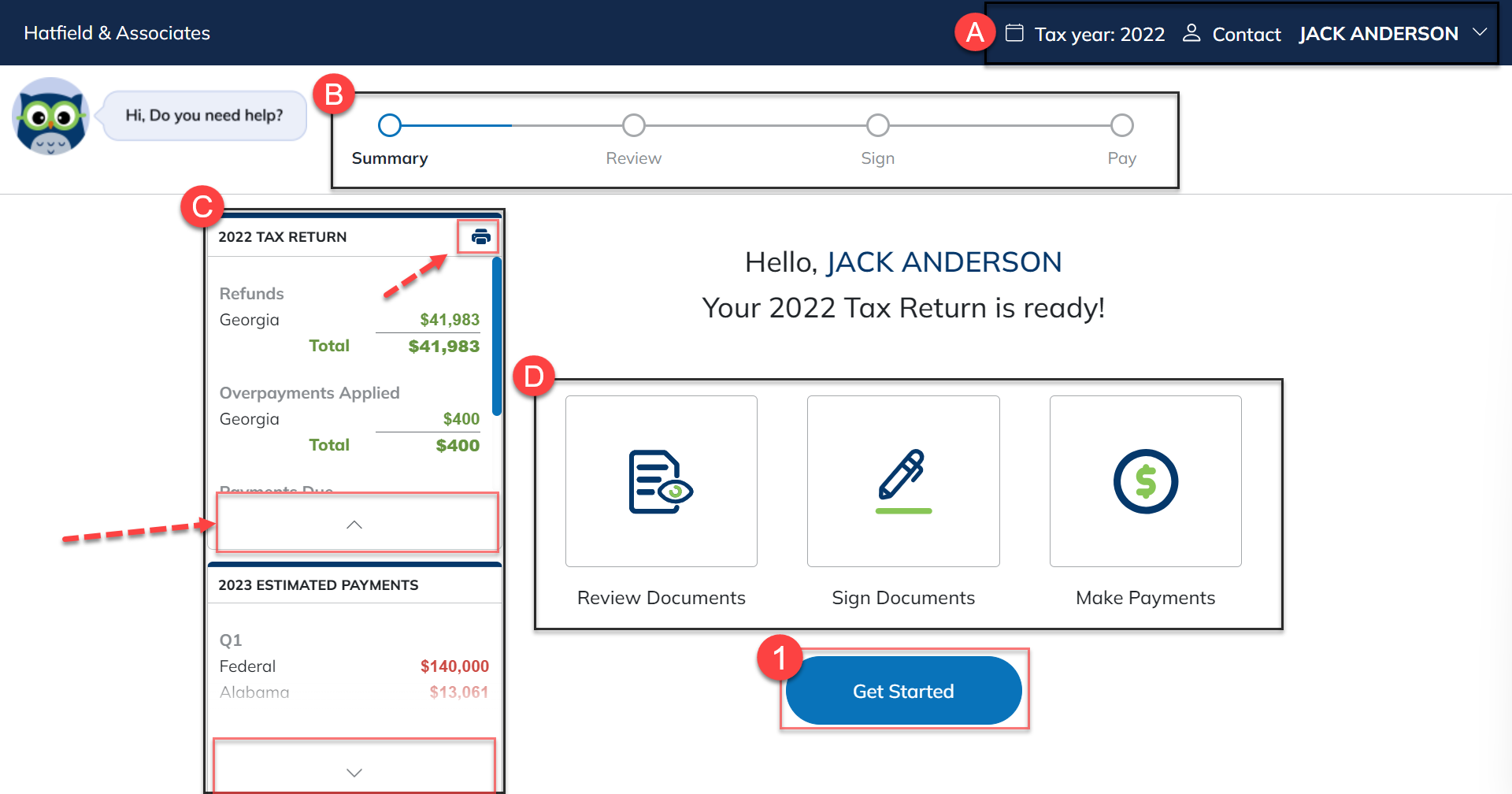Click the Contact person icon
This screenshot has width=1512, height=794.
coord(1191,33)
